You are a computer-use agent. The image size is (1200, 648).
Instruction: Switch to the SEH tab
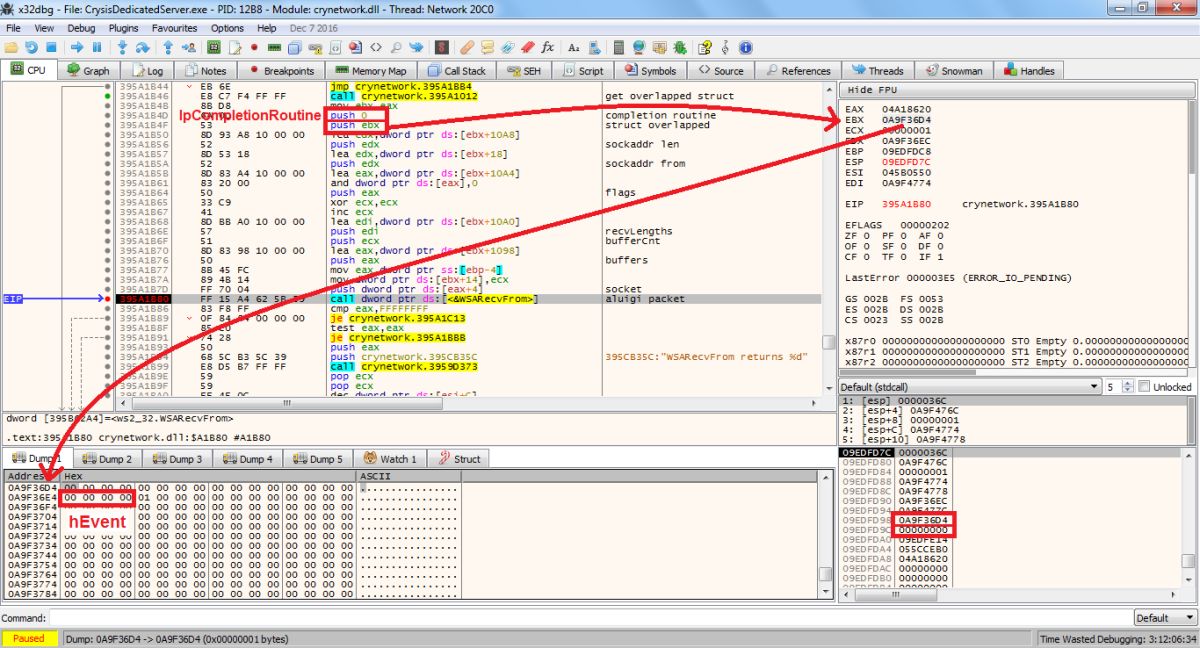pyautogui.click(x=523, y=71)
